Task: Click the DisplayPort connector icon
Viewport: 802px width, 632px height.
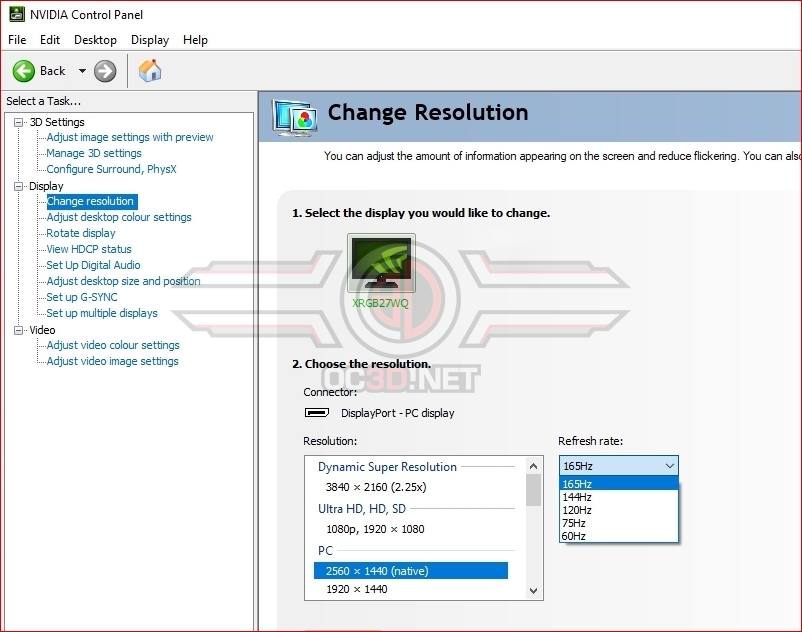Action: click(x=317, y=413)
